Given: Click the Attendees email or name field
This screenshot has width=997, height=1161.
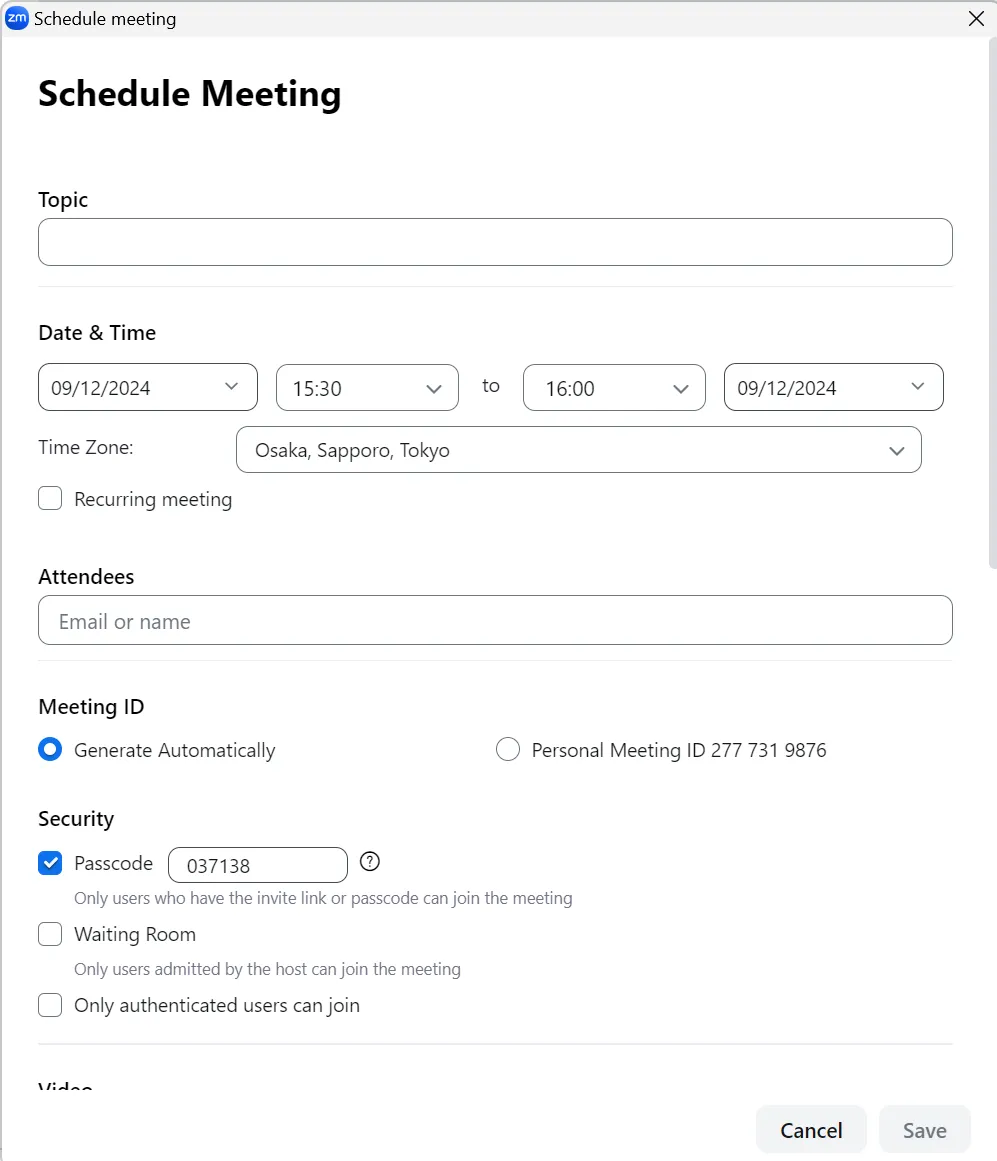Looking at the screenshot, I should click(x=495, y=621).
